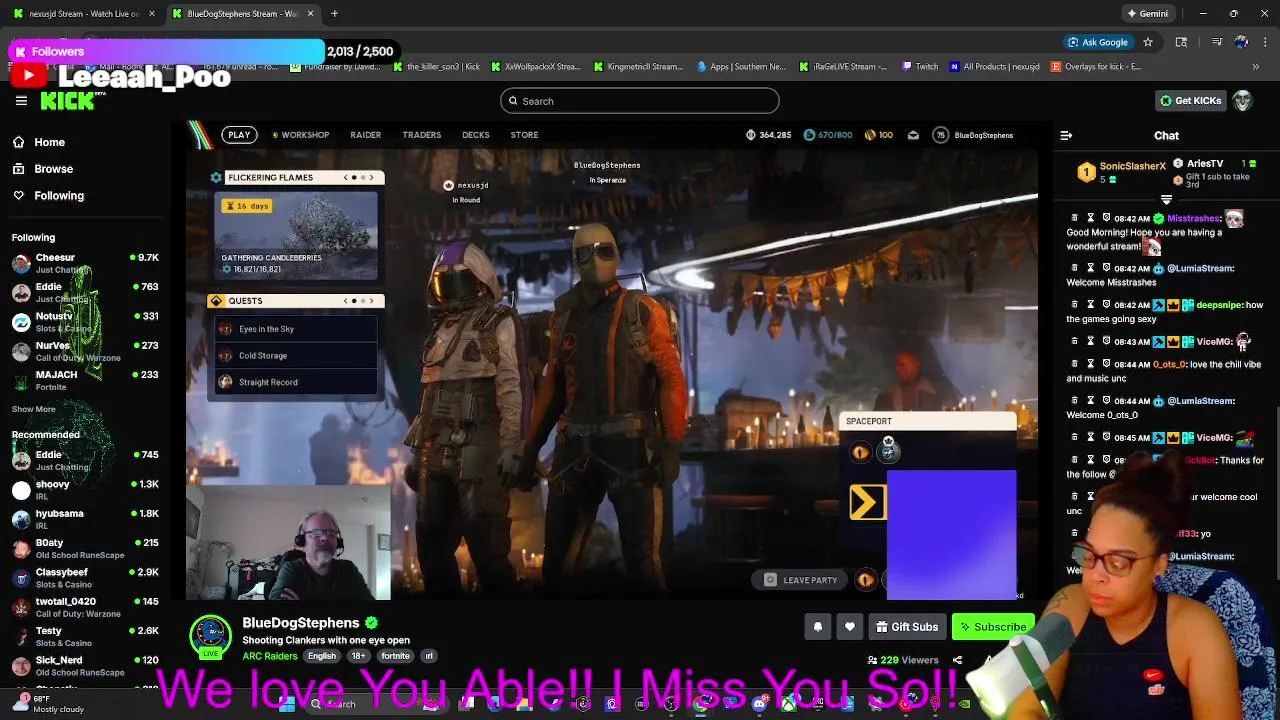This screenshot has width=1280, height=720.
Task: Select the fortnite tag
Action: click(395, 656)
